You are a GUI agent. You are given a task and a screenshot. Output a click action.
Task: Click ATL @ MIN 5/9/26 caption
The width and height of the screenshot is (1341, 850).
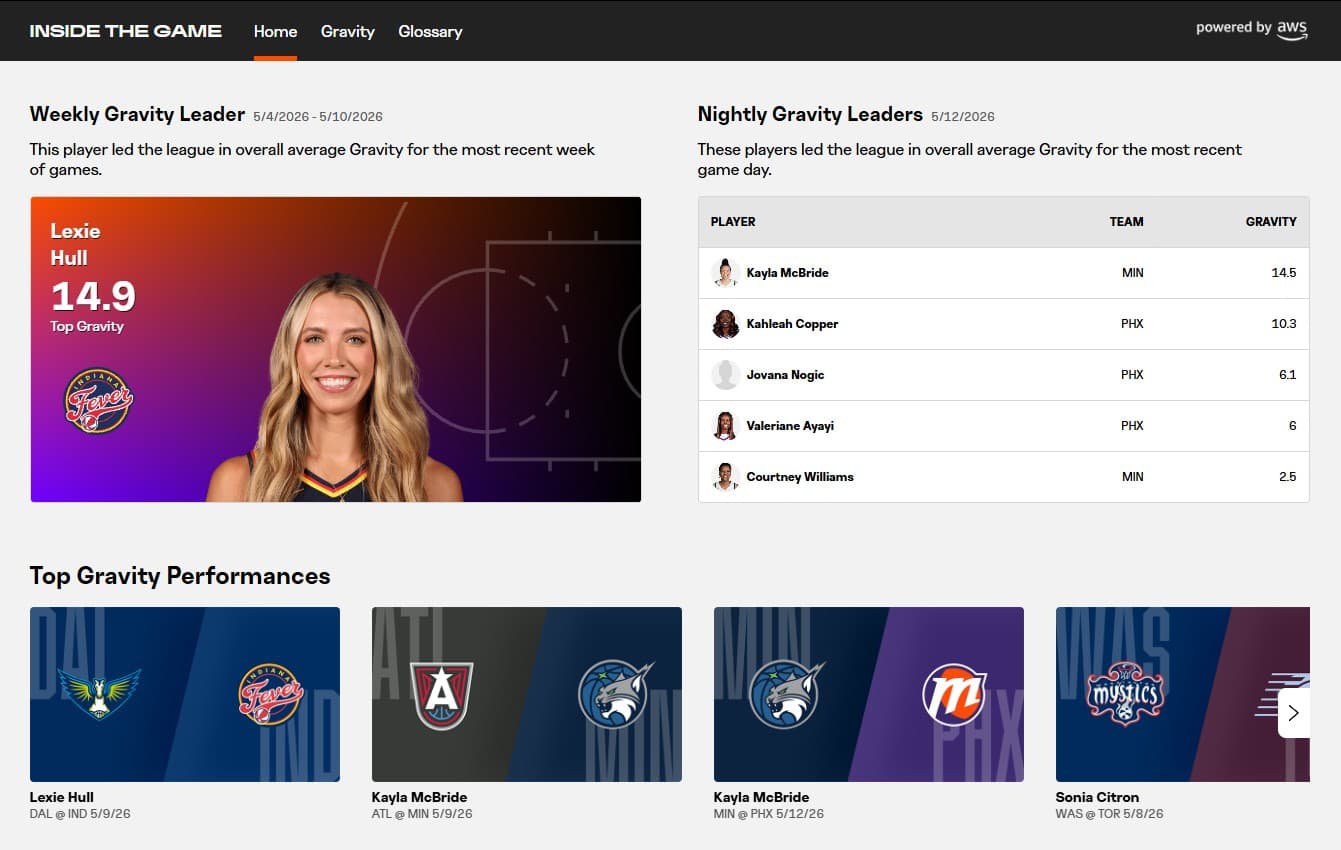click(x=422, y=814)
